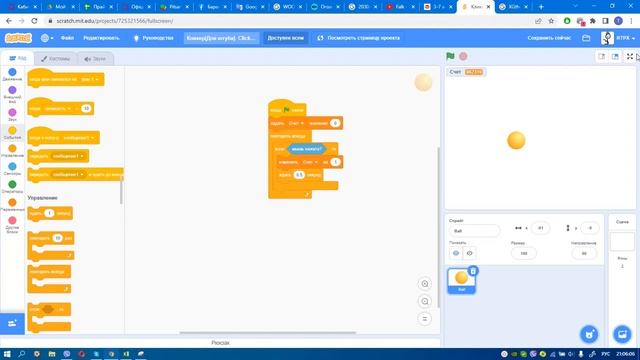Click the wait 1 second palette block
Viewport: 640px width, 360px height.
pos(50,213)
